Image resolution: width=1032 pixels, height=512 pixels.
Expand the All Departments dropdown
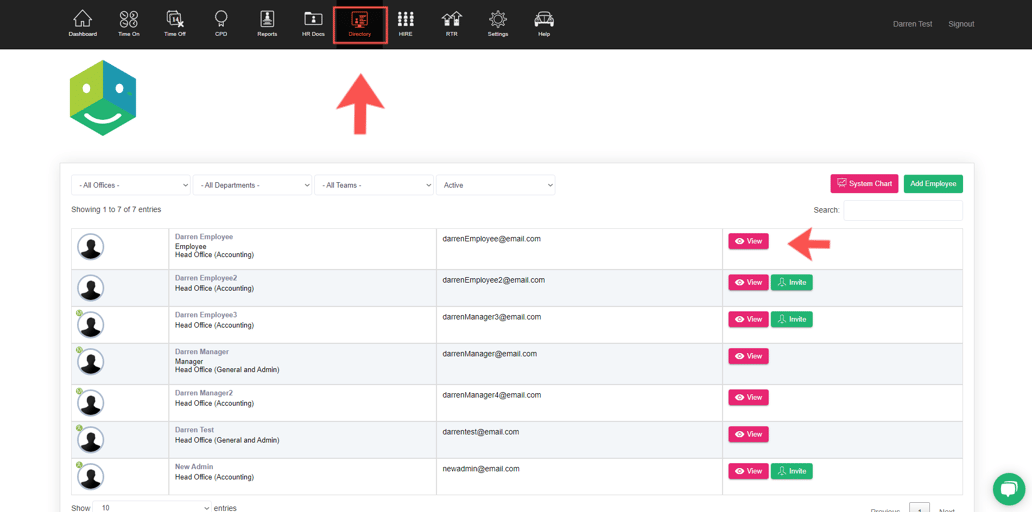pyautogui.click(x=252, y=185)
